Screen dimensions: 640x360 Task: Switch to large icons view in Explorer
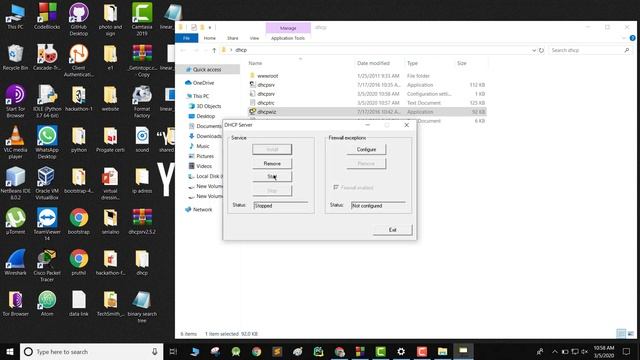631,334
